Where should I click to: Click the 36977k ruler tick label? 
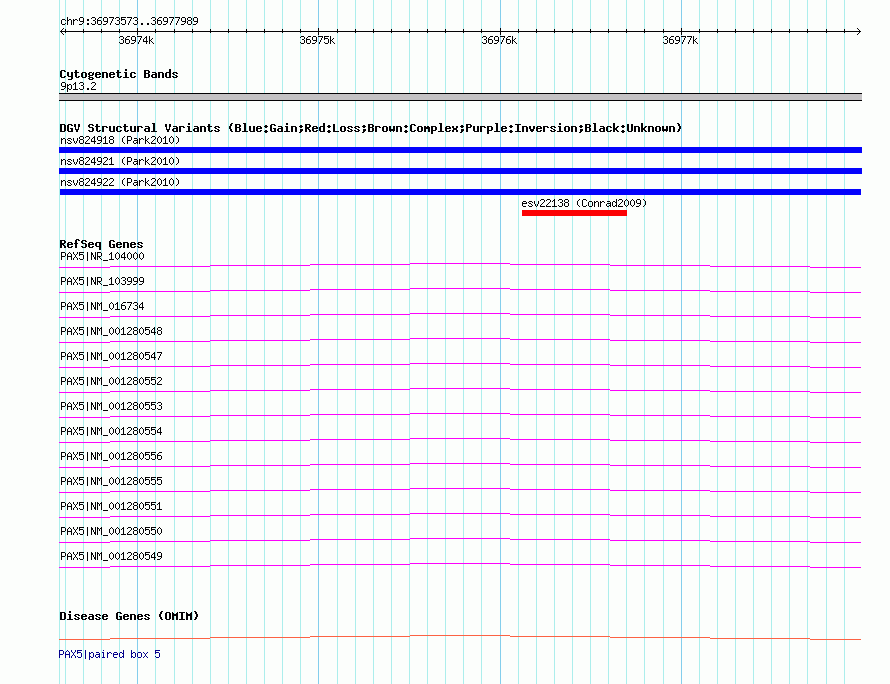(x=680, y=40)
